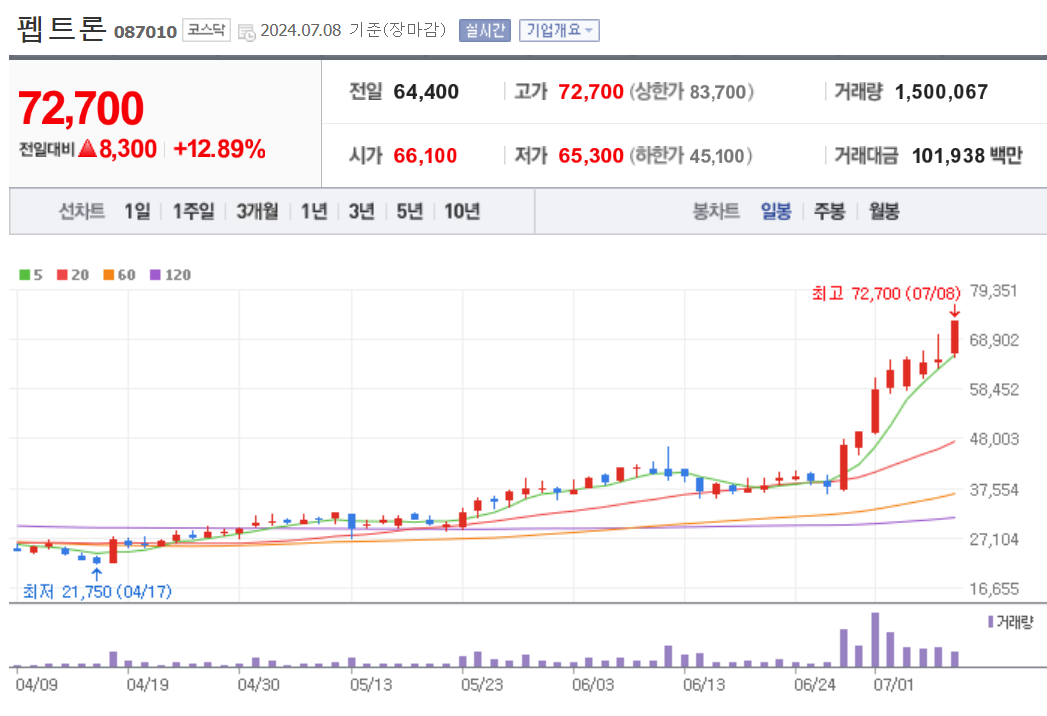
Task: Click the last red candlestick at 07/08
Action: tap(955, 337)
